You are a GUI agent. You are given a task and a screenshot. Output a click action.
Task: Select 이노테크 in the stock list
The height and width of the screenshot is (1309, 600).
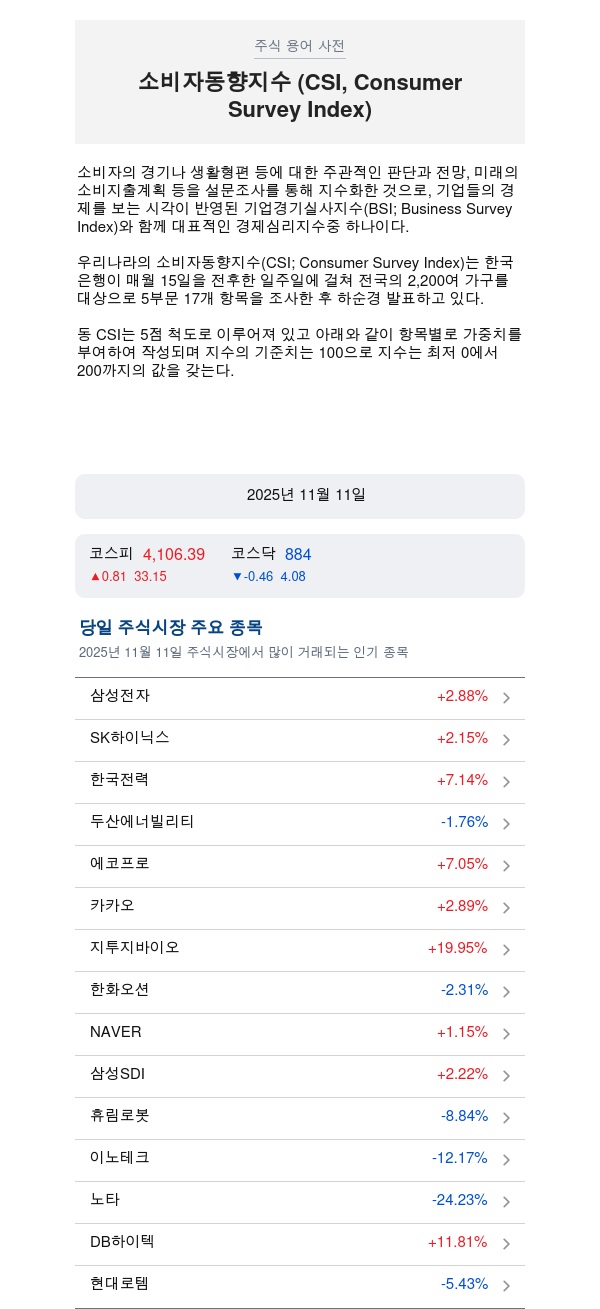(x=120, y=1158)
